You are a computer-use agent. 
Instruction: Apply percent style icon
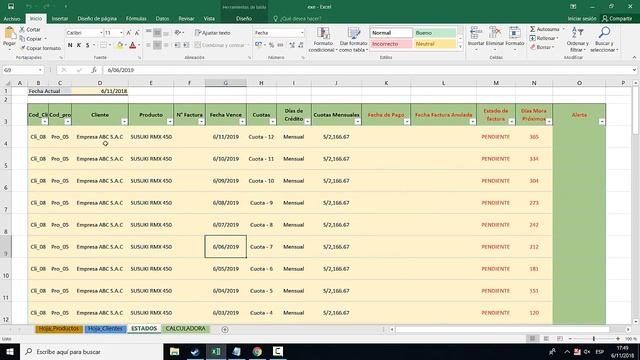(271, 45)
